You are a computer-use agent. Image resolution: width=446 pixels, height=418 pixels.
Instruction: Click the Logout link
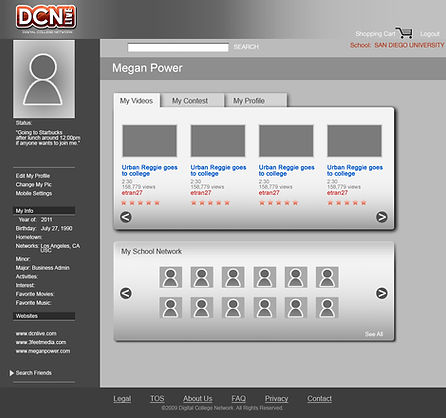point(430,34)
